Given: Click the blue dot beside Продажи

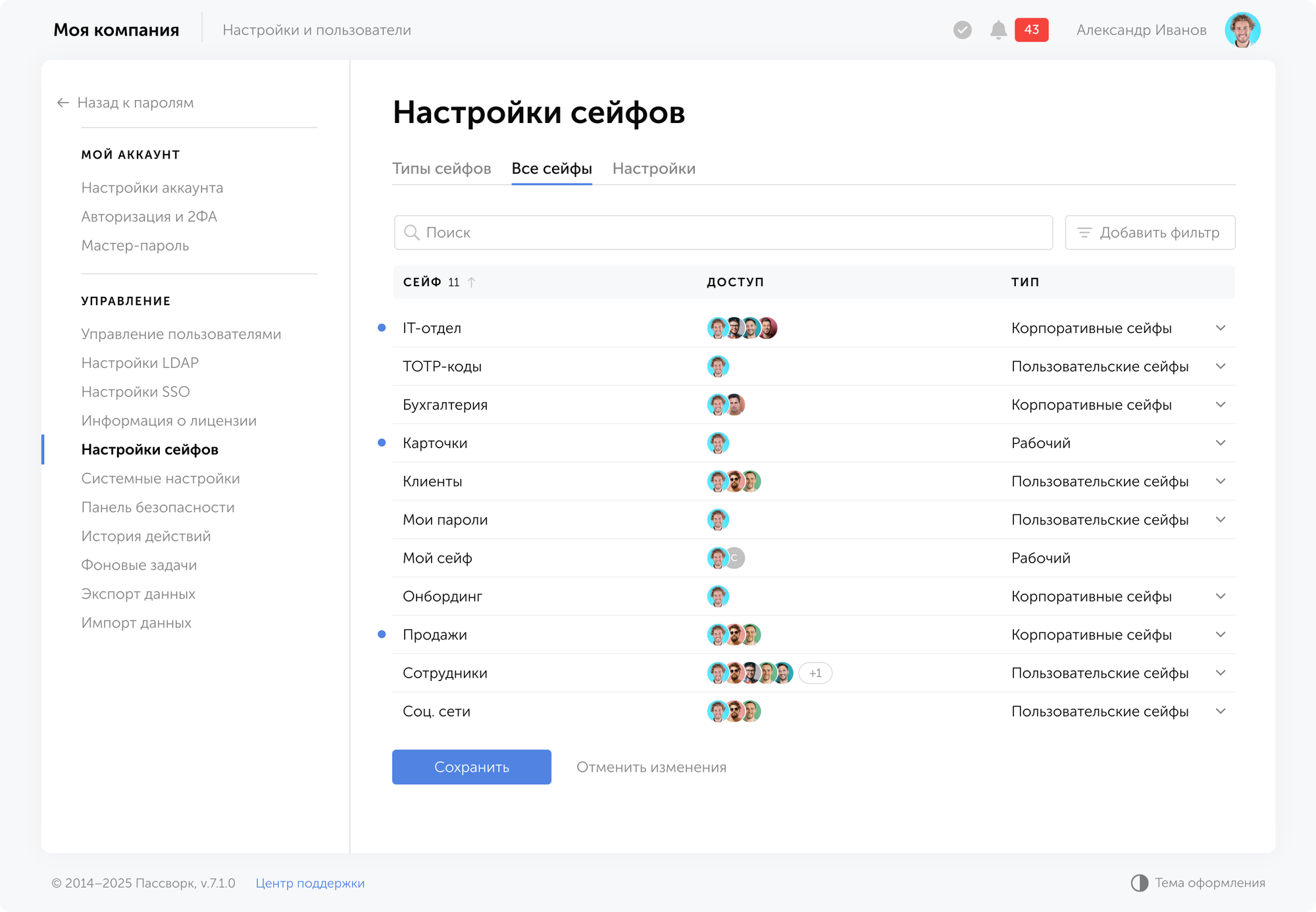Looking at the screenshot, I should pyautogui.click(x=382, y=634).
